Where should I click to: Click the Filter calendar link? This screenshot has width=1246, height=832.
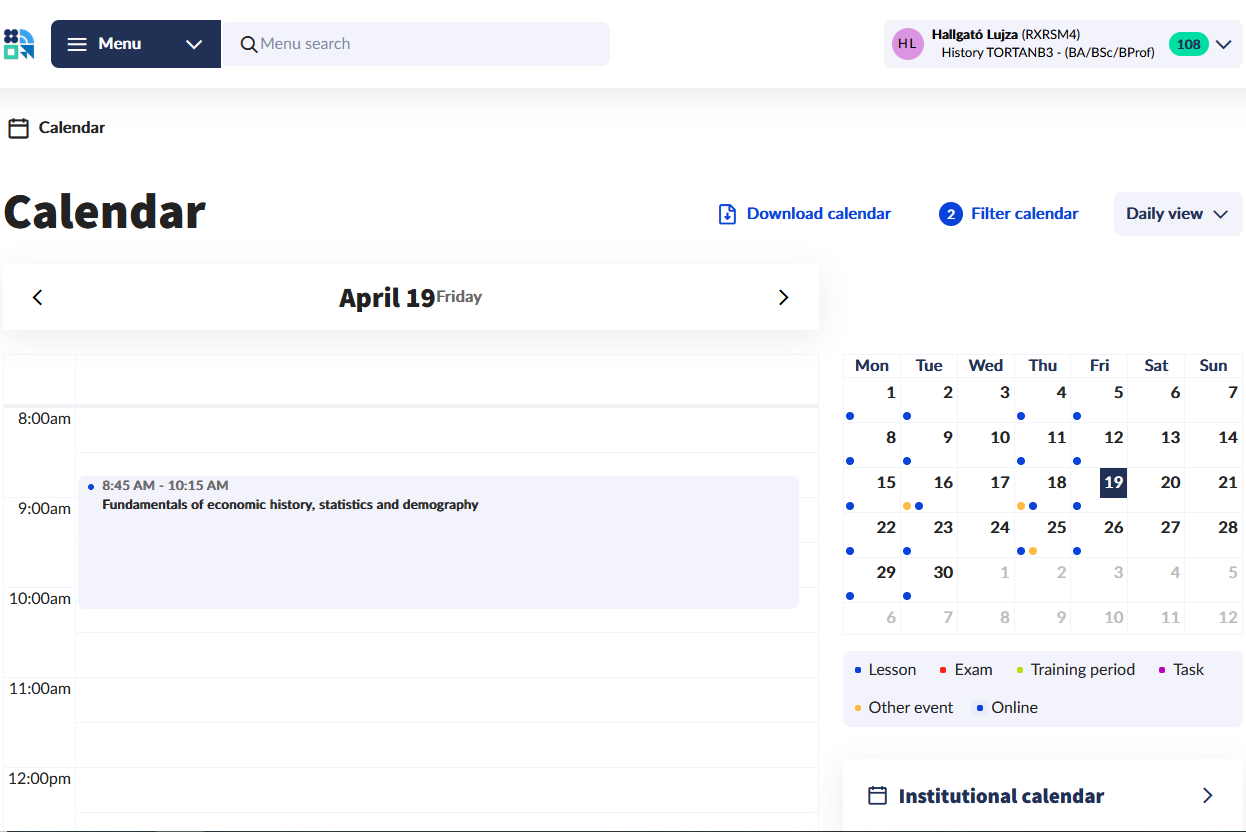1024,214
